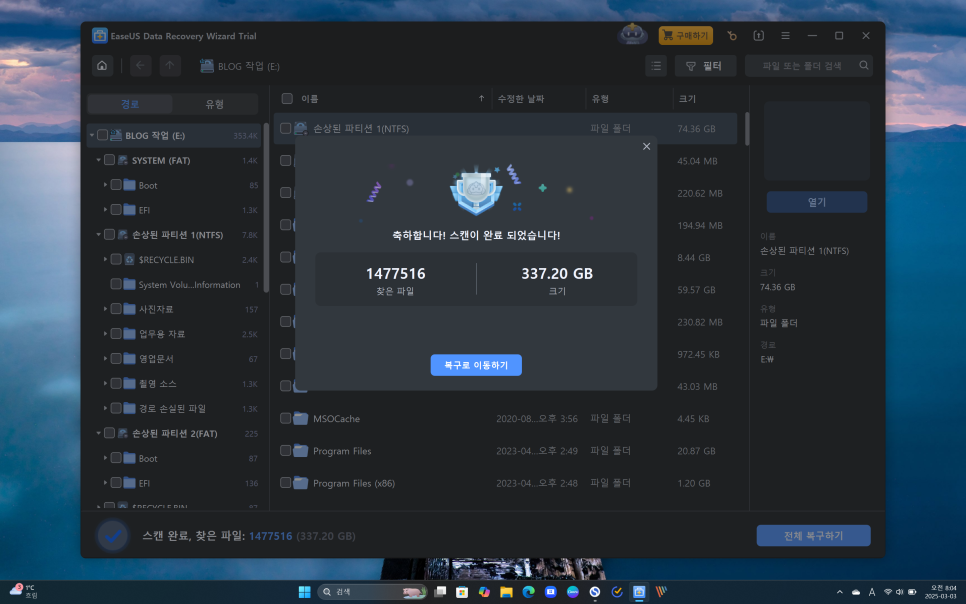Screen dimensions: 966x604
Task: Click the $RECYCLE.BIN recycle icon in tree
Action: [129, 259]
